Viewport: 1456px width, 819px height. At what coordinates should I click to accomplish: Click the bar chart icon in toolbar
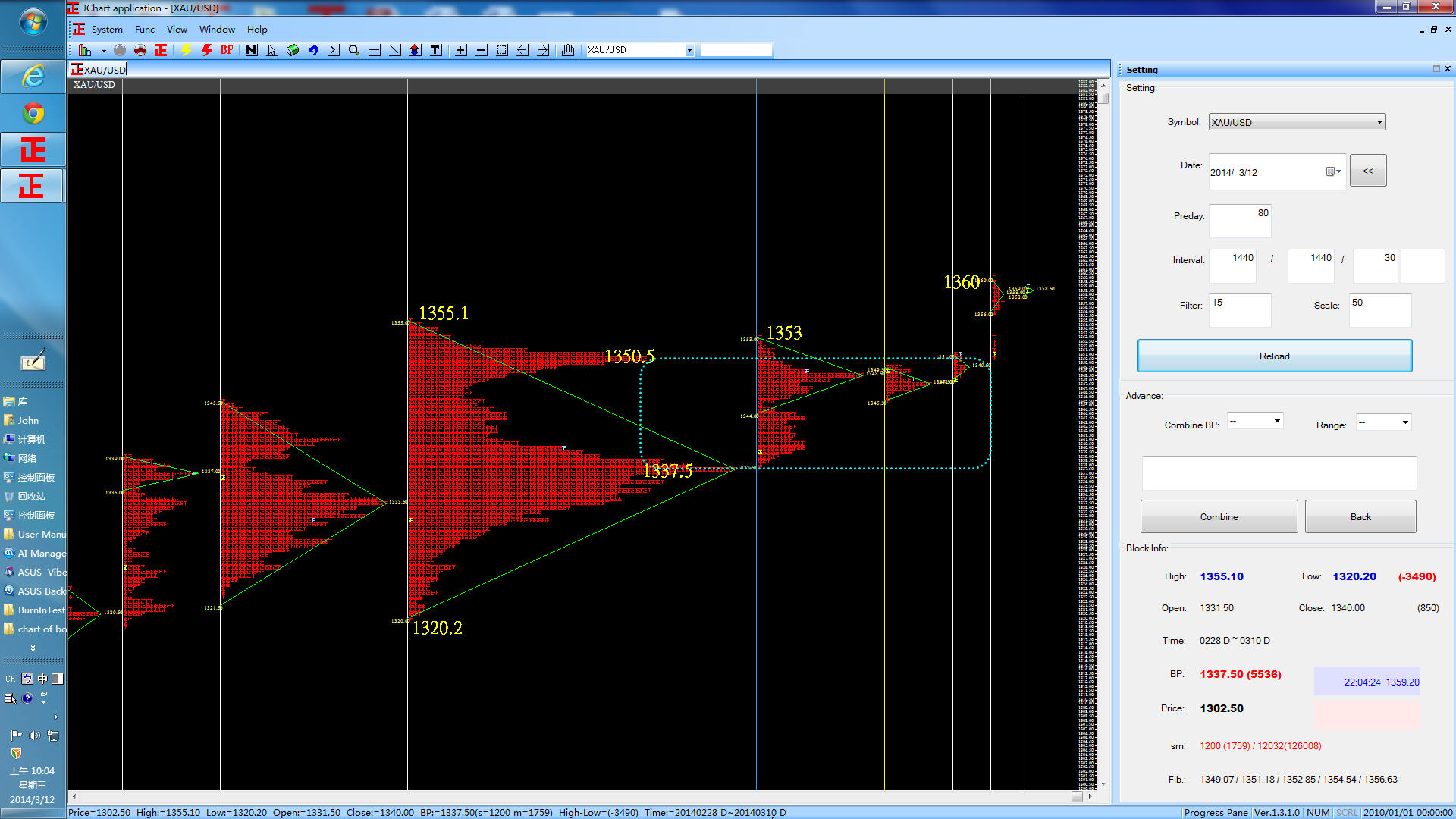(85, 50)
